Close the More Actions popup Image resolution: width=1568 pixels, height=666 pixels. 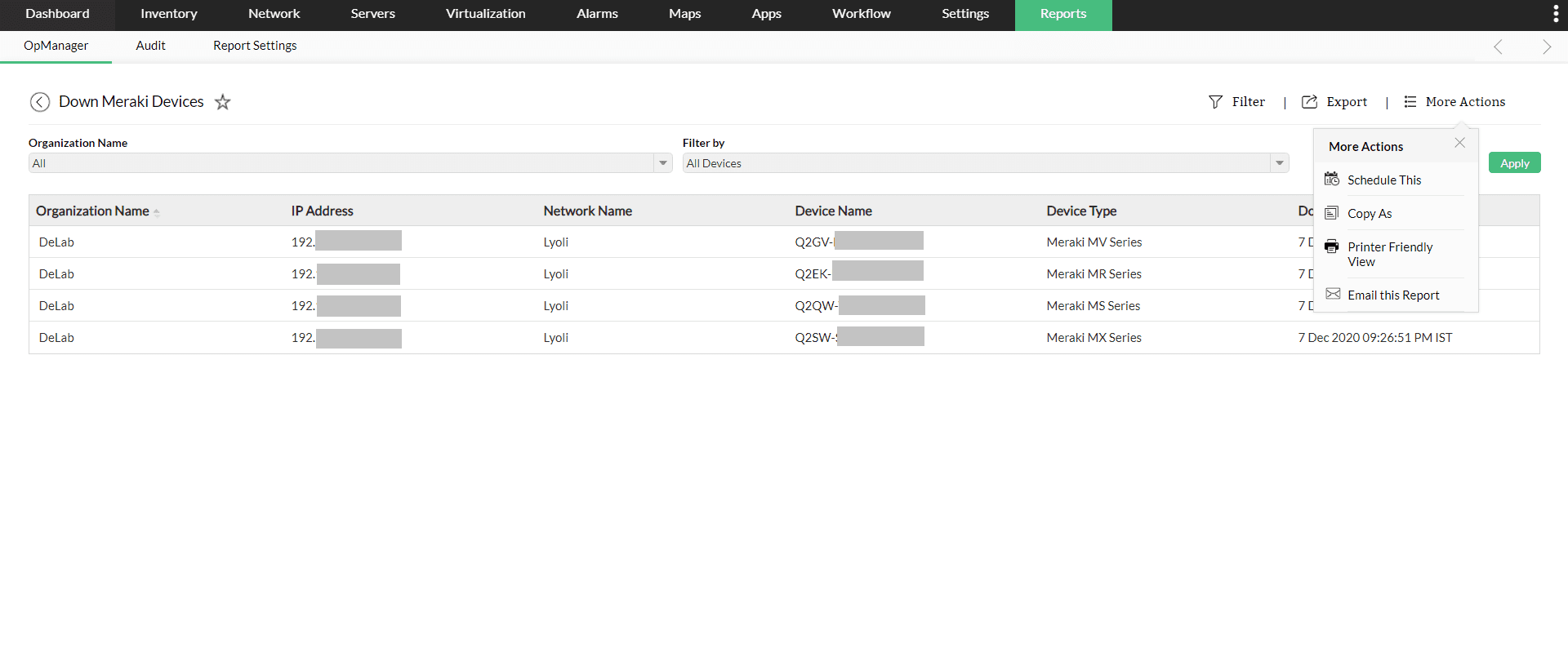click(1459, 143)
